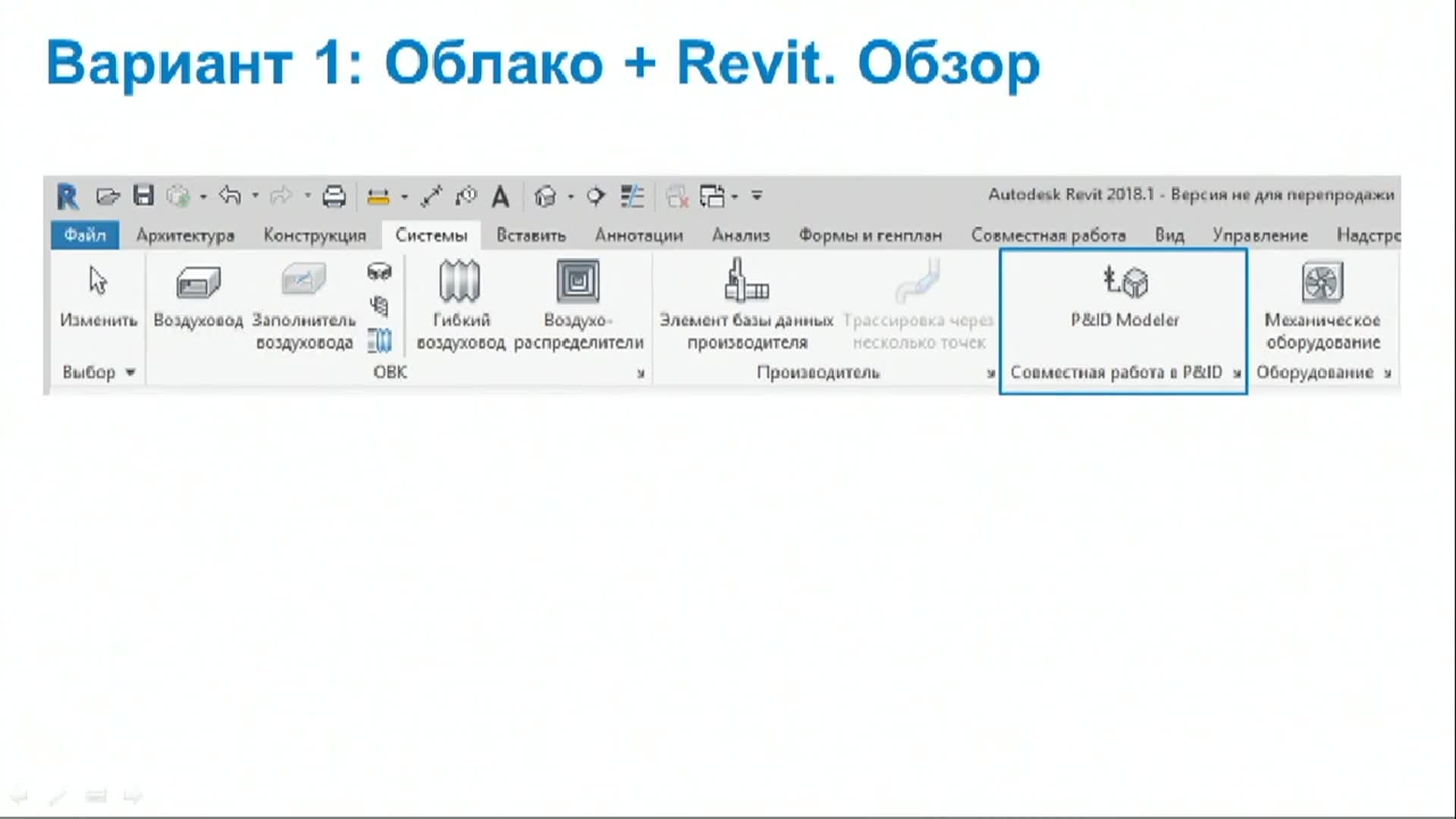Viewport: 1456px width, 819px height.
Task: Open the 3D view dropdown arrow
Action: coord(570,197)
